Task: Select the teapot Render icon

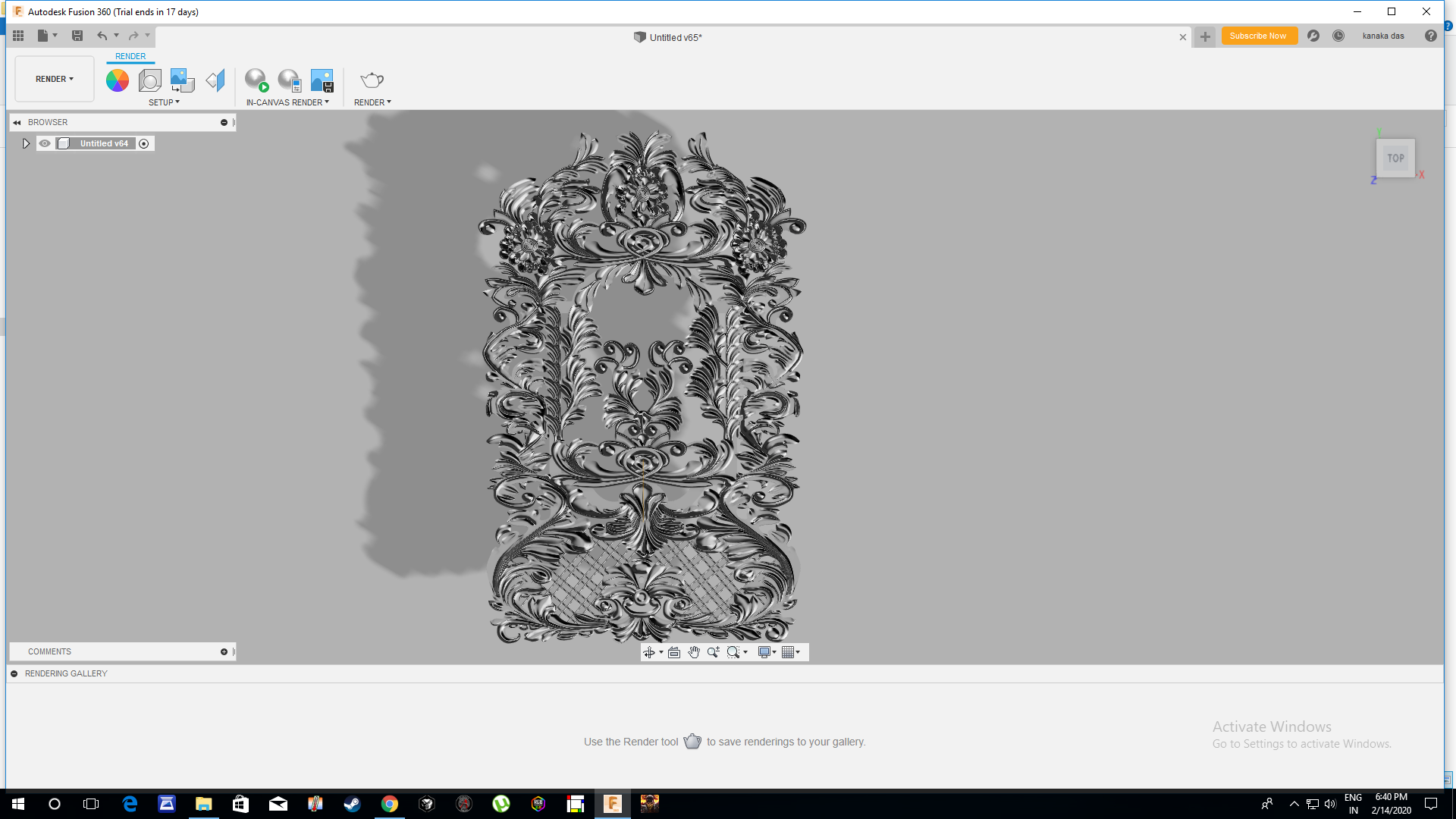Action: (372, 80)
